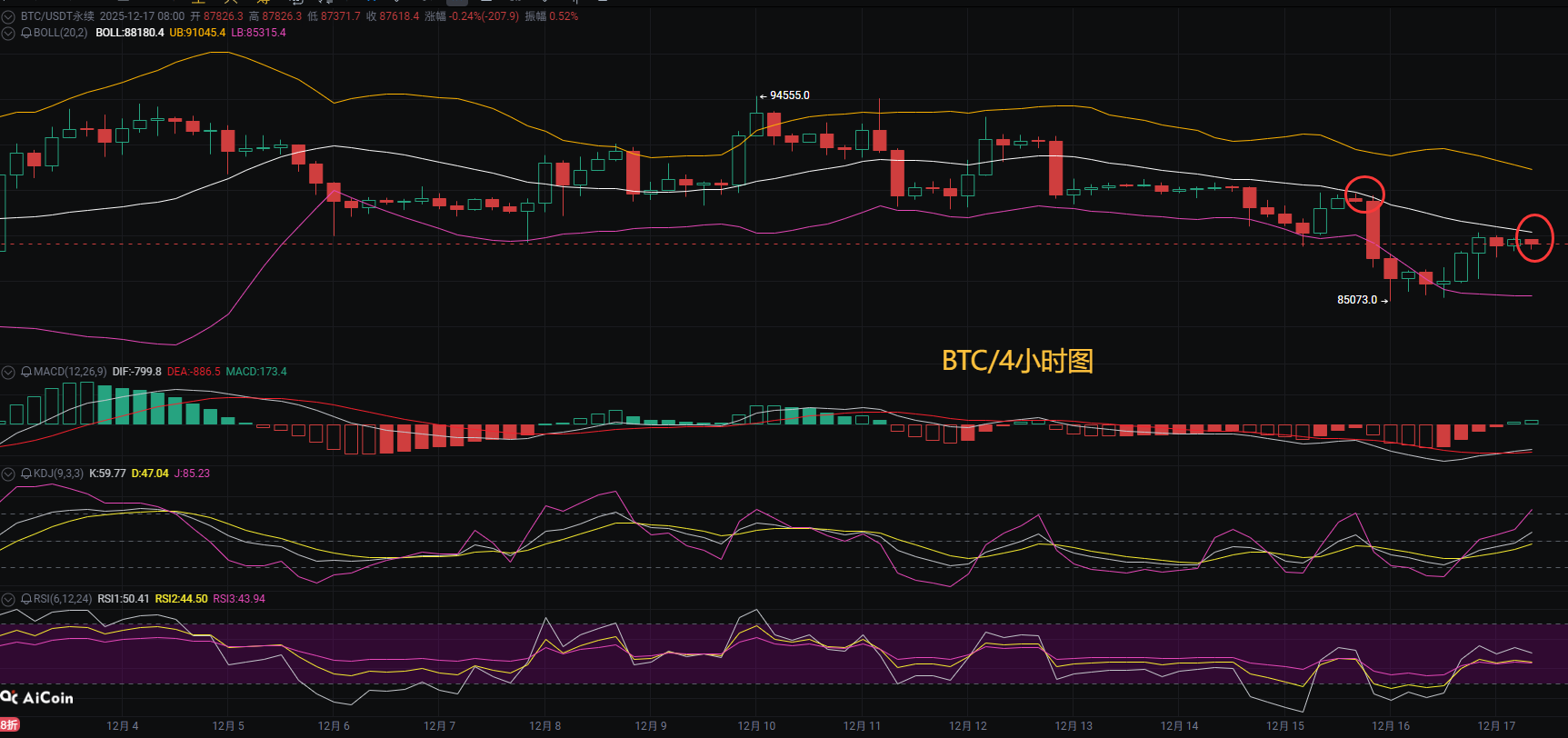Collapse the BOLL indicator row chevron
The image size is (1568, 738).
(8, 33)
